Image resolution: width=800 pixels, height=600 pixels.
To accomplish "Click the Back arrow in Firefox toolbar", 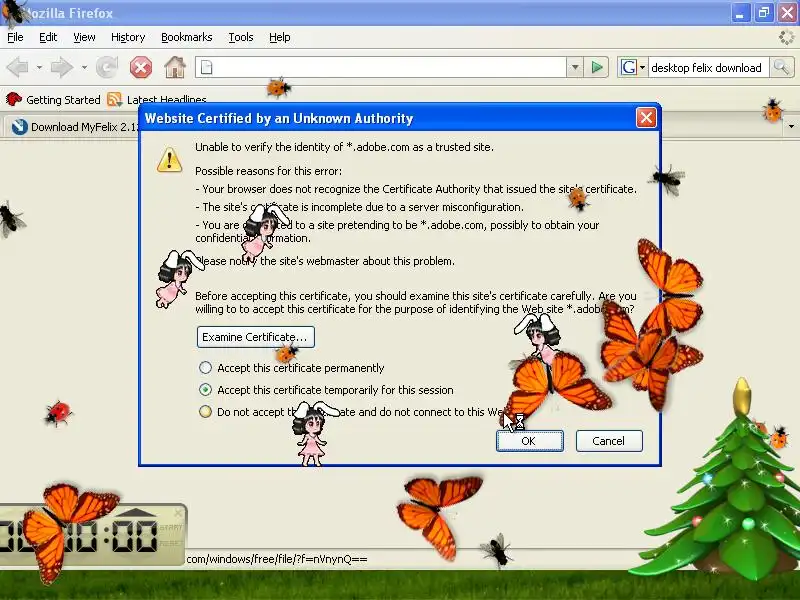I will click(18, 67).
